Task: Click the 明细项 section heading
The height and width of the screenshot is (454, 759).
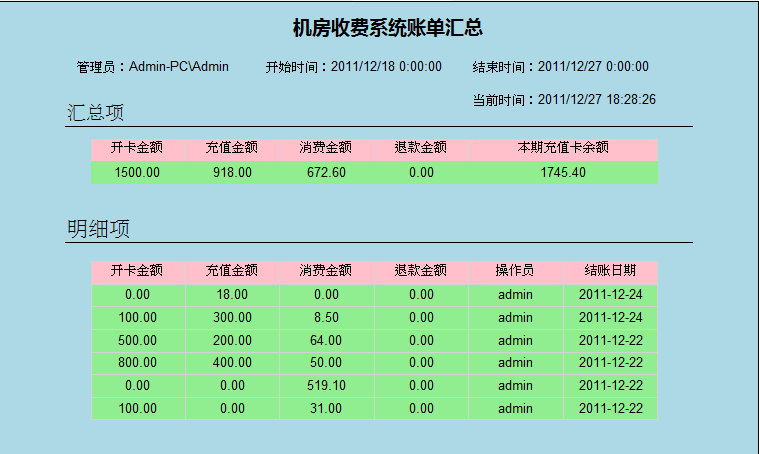Action: [x=98, y=228]
